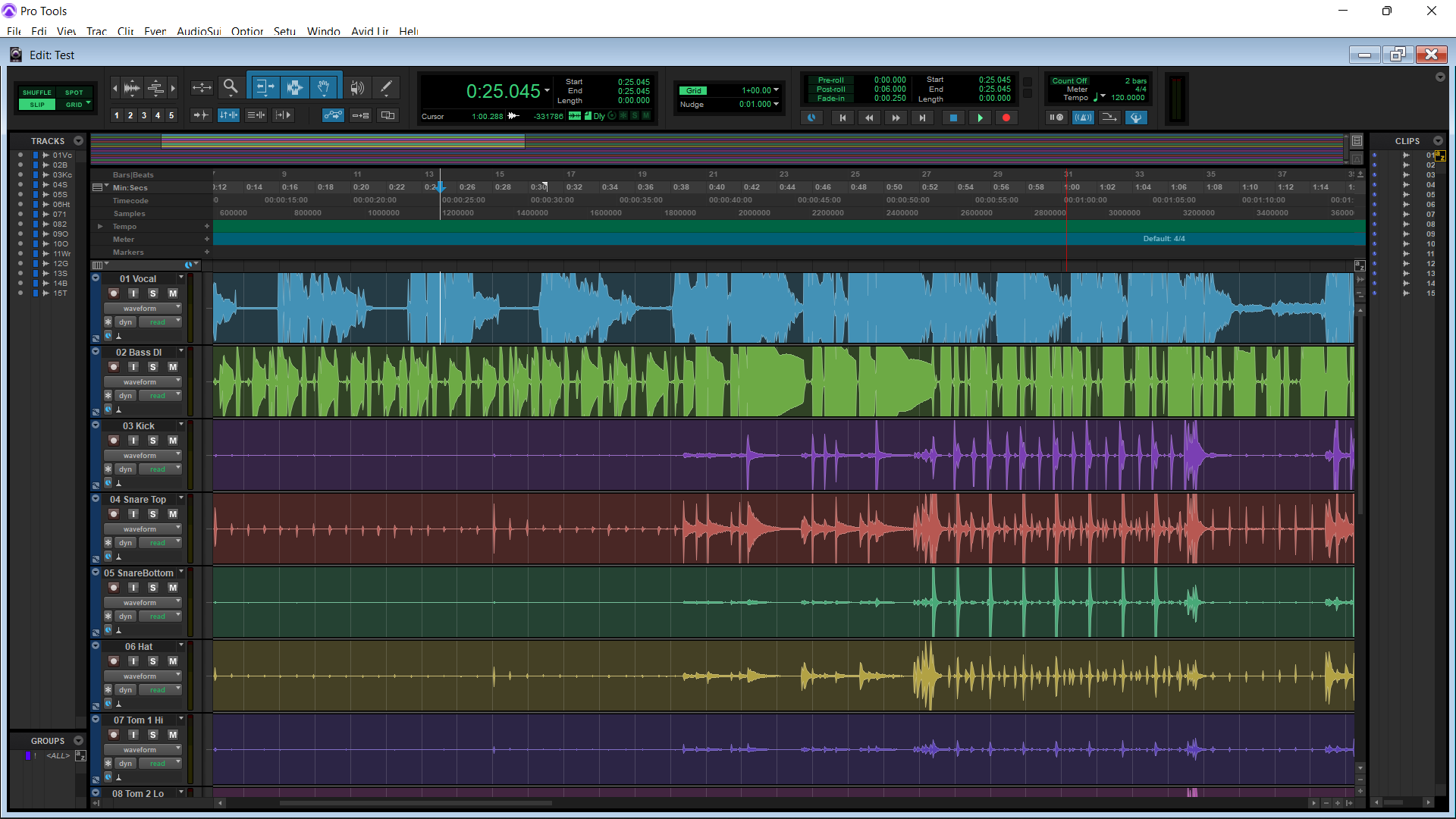Image resolution: width=1456 pixels, height=819 pixels.
Task: Open the Clips list menu
Action: click(1438, 141)
